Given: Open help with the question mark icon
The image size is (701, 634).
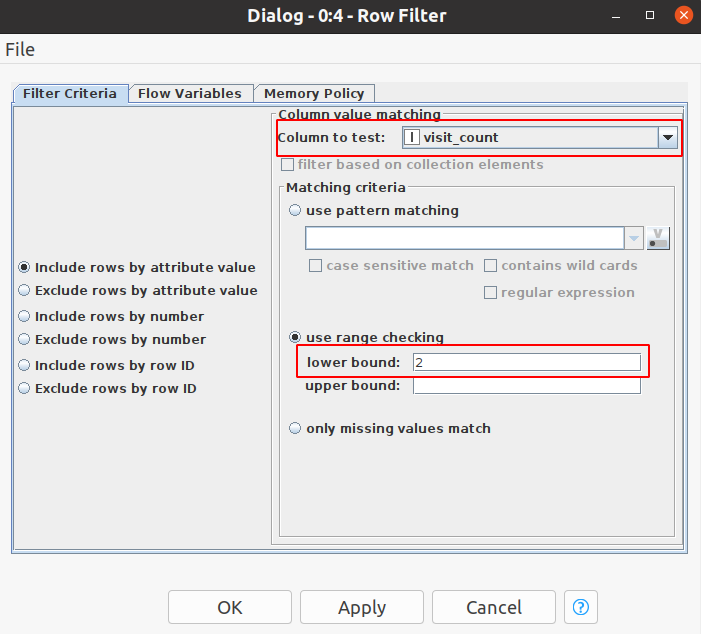Looking at the screenshot, I should point(581,607).
